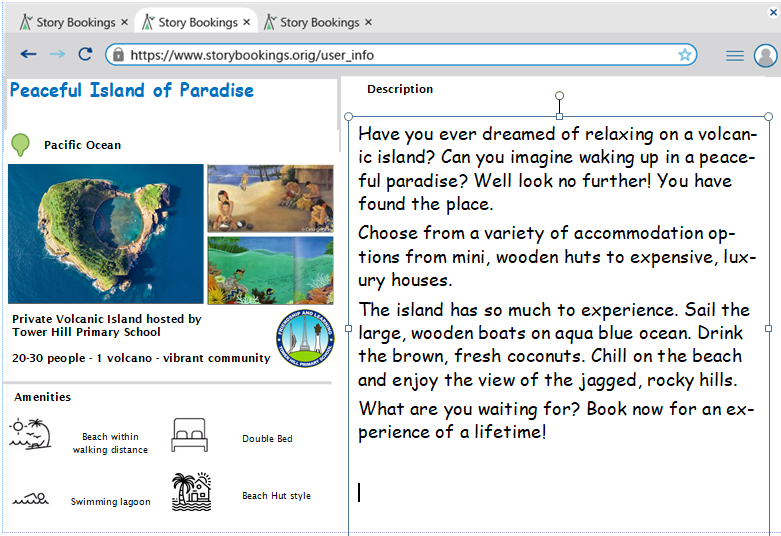Open the underwater coral reef thumbnail

tap(270, 270)
